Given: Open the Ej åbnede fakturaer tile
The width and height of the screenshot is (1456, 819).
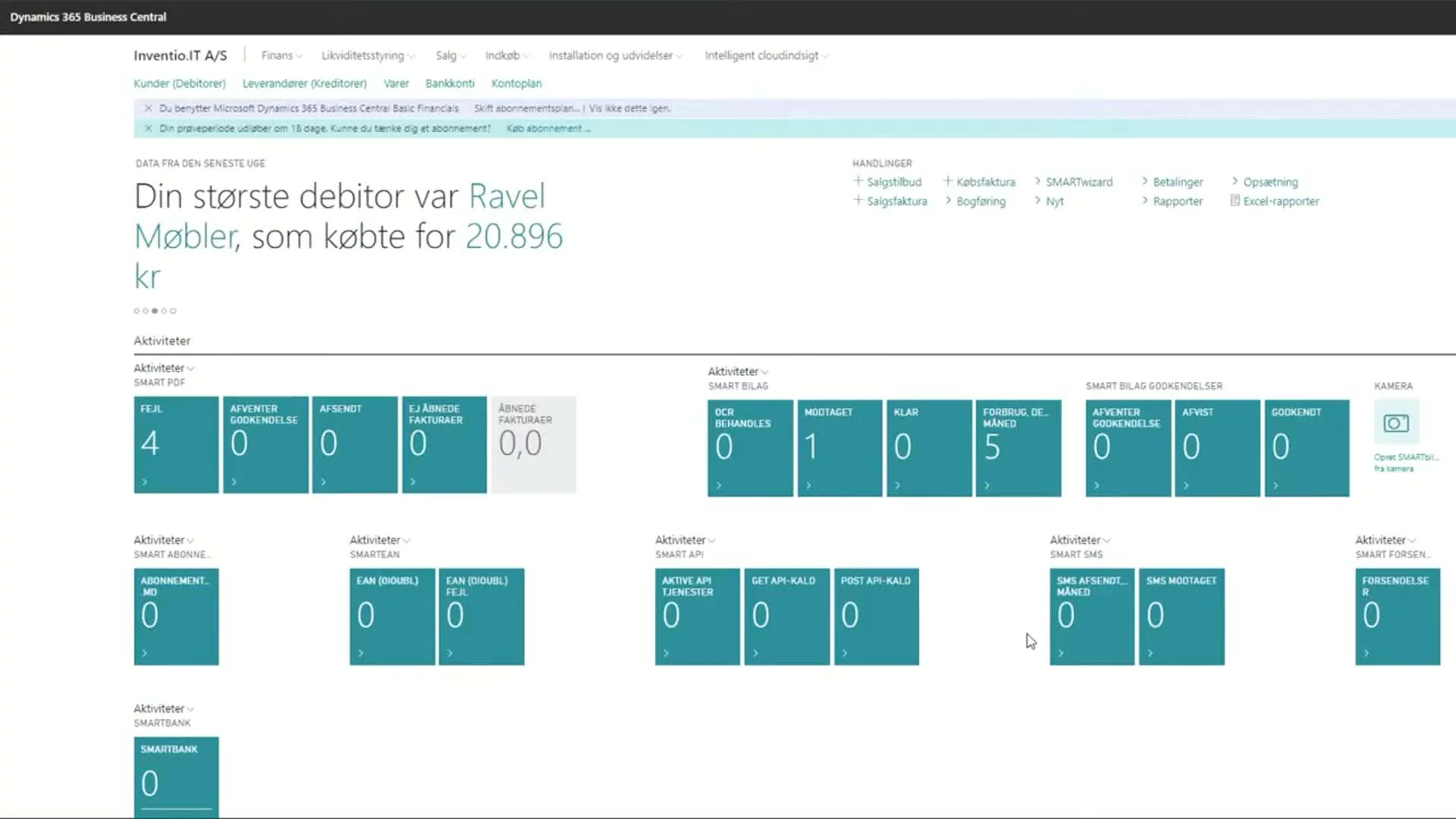Looking at the screenshot, I should tap(444, 444).
